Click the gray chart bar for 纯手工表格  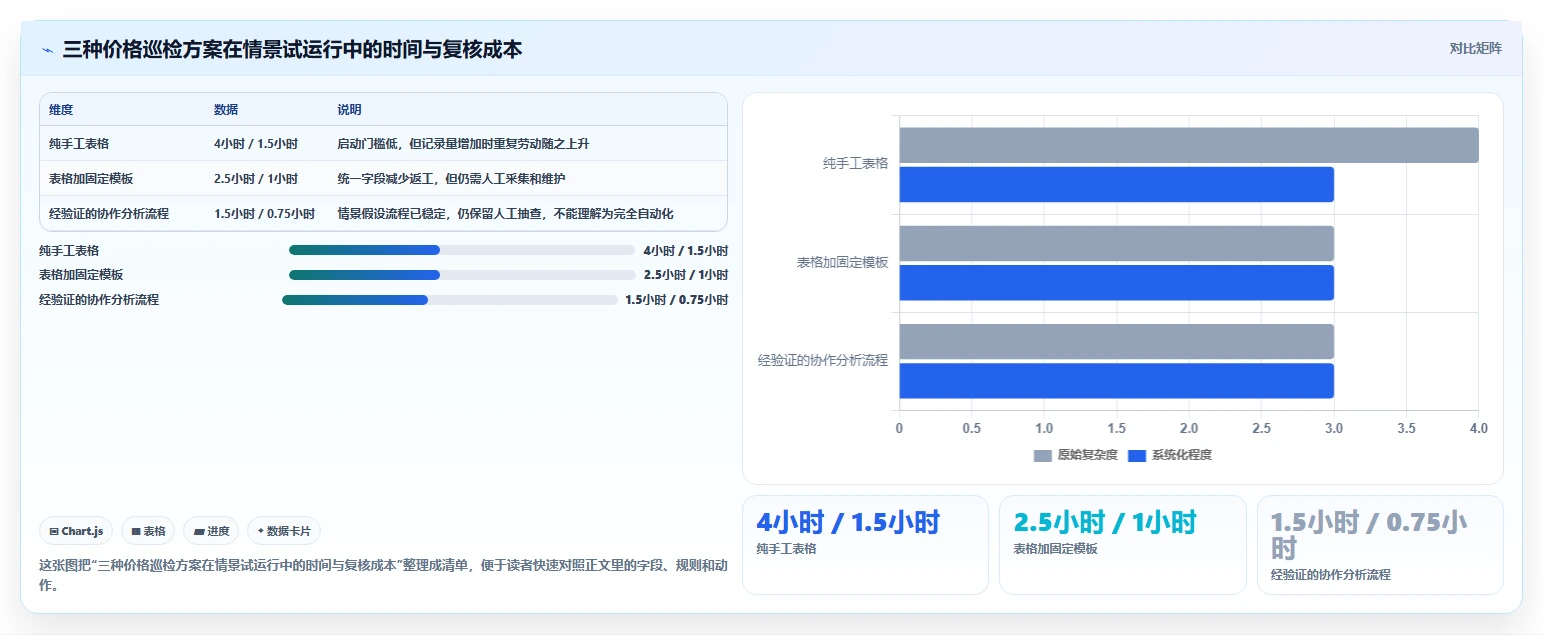pyautogui.click(x=1188, y=145)
